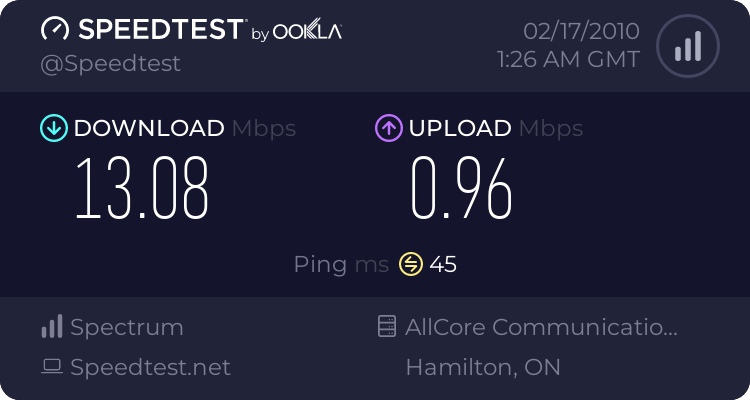The height and width of the screenshot is (400, 750).
Task: Select the AllCore Communications server name
Action: click(x=541, y=327)
